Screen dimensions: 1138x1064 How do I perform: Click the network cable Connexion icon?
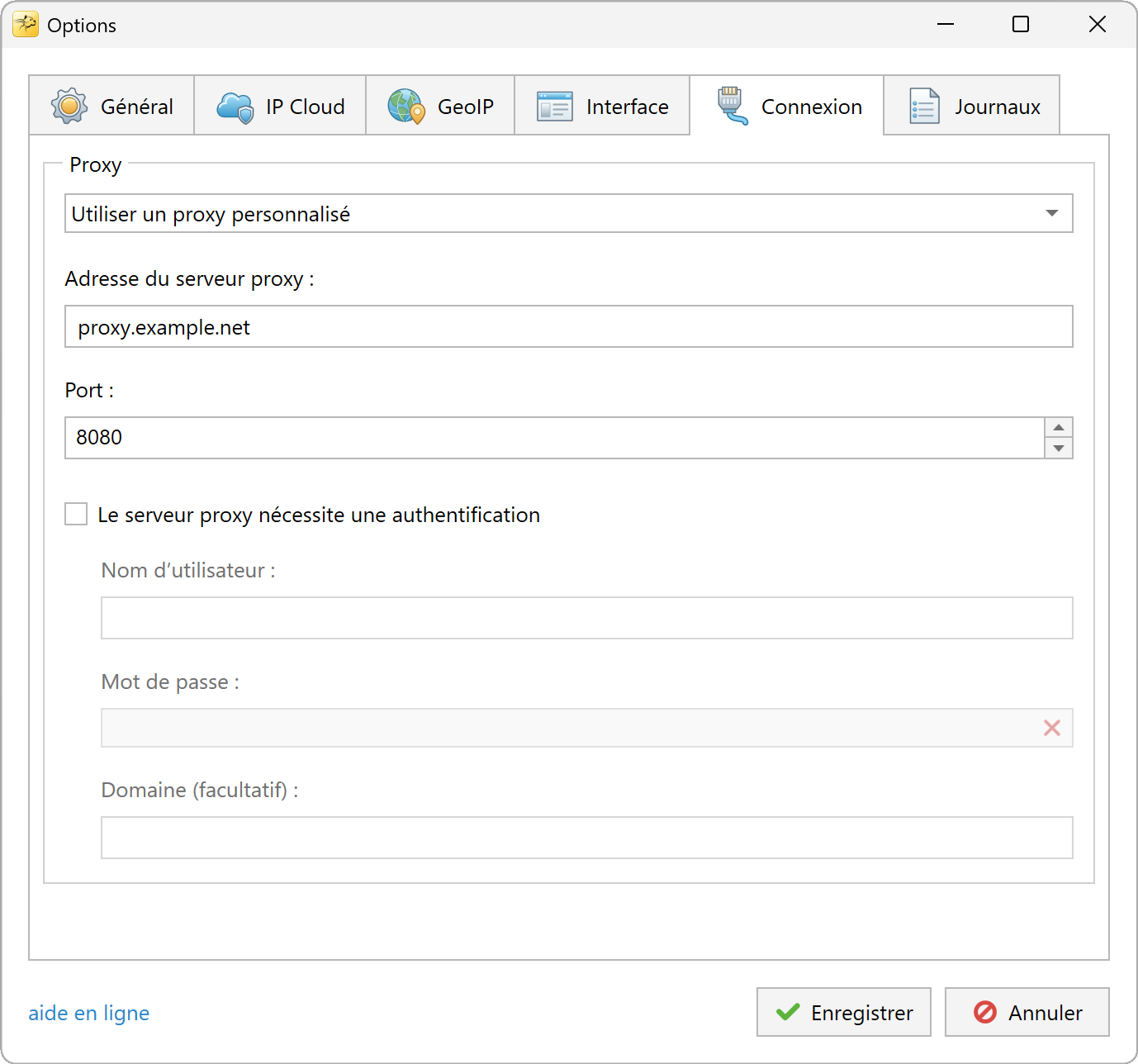[x=733, y=106]
